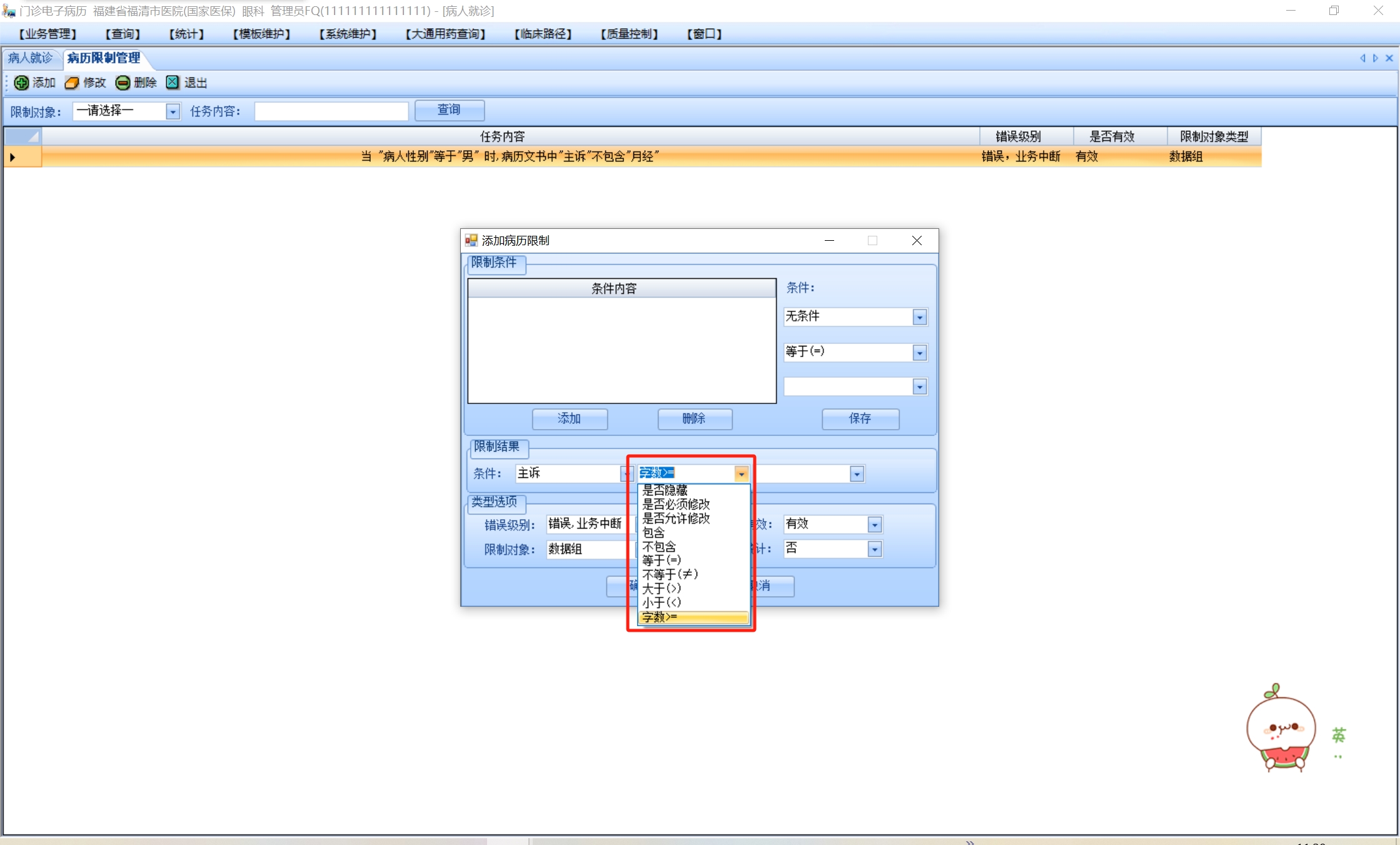This screenshot has height=845, width=1400.
Task: Choose 不包含 from the open dropdown list
Action: (659, 547)
